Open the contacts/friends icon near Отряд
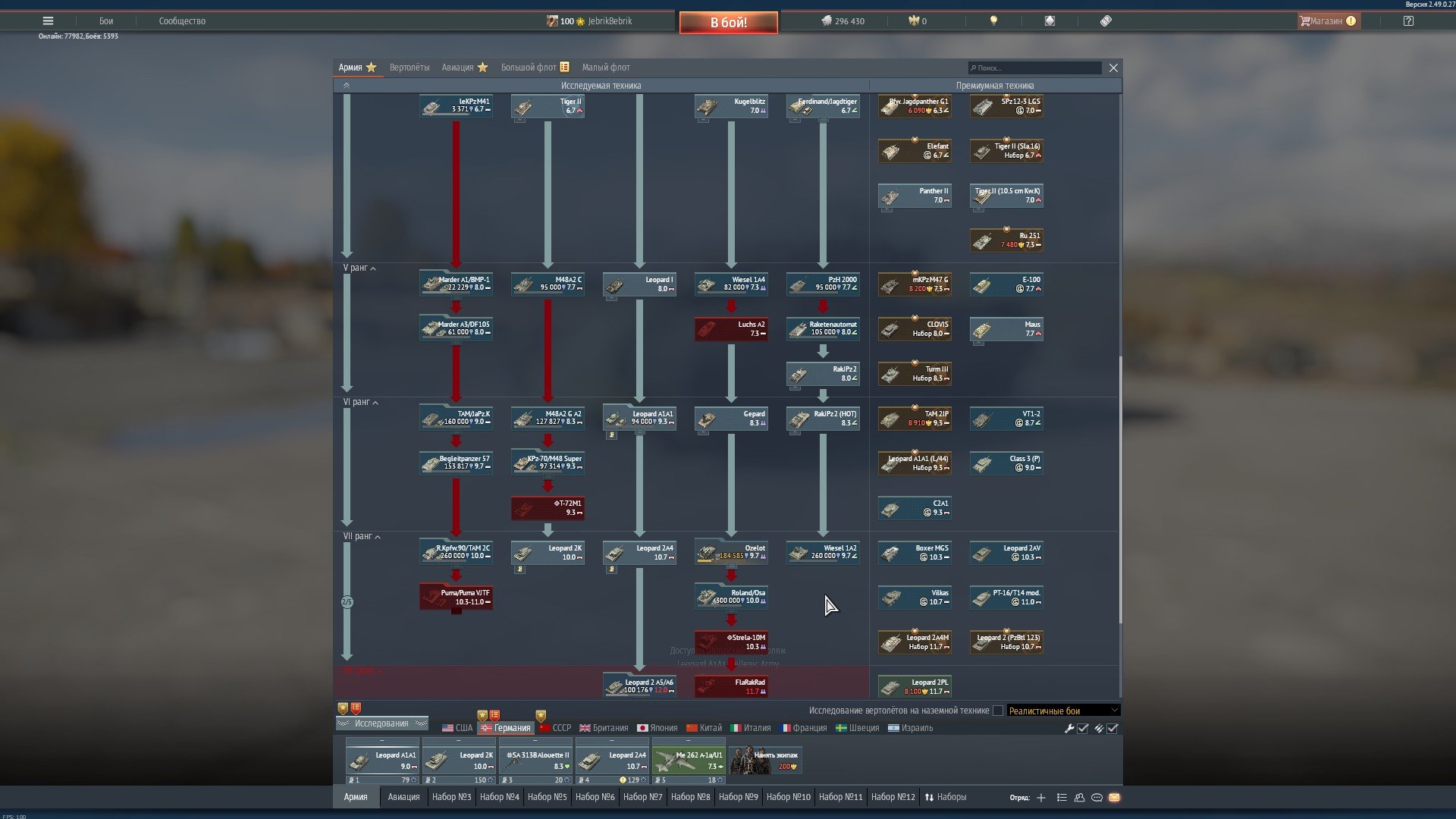The height and width of the screenshot is (819, 1456). pyautogui.click(x=1079, y=797)
